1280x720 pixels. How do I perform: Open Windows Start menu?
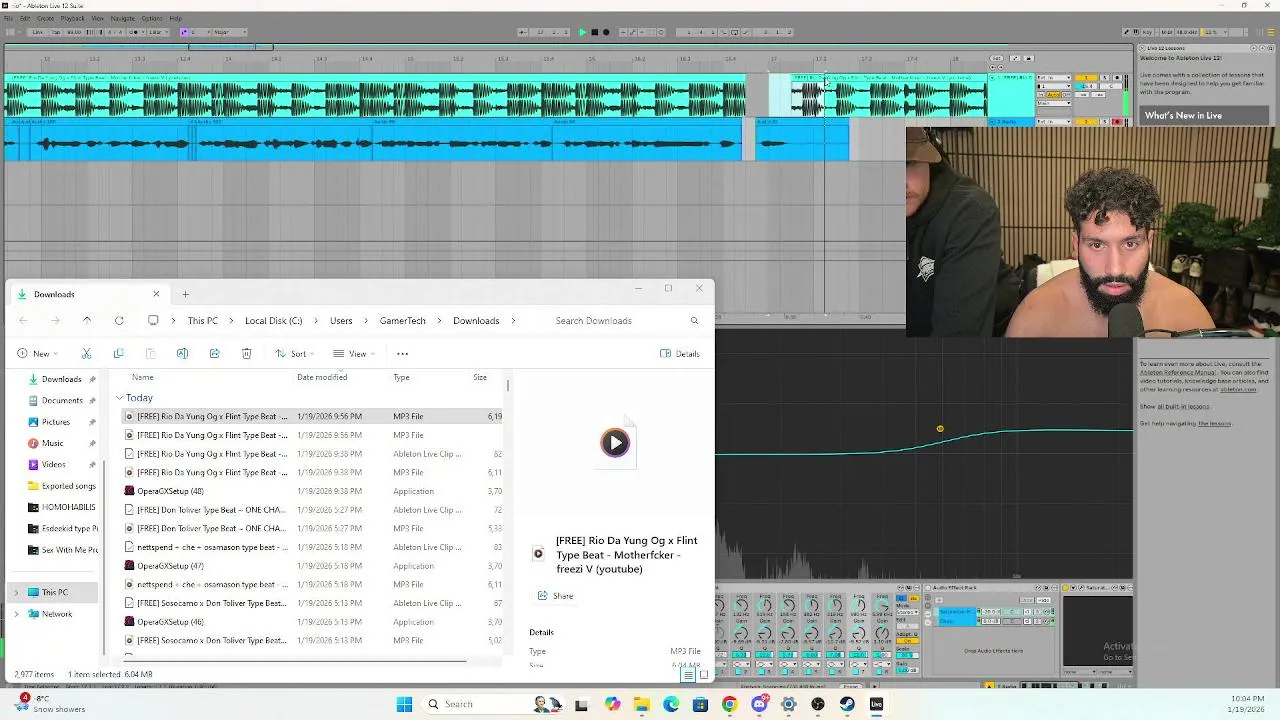click(x=404, y=704)
